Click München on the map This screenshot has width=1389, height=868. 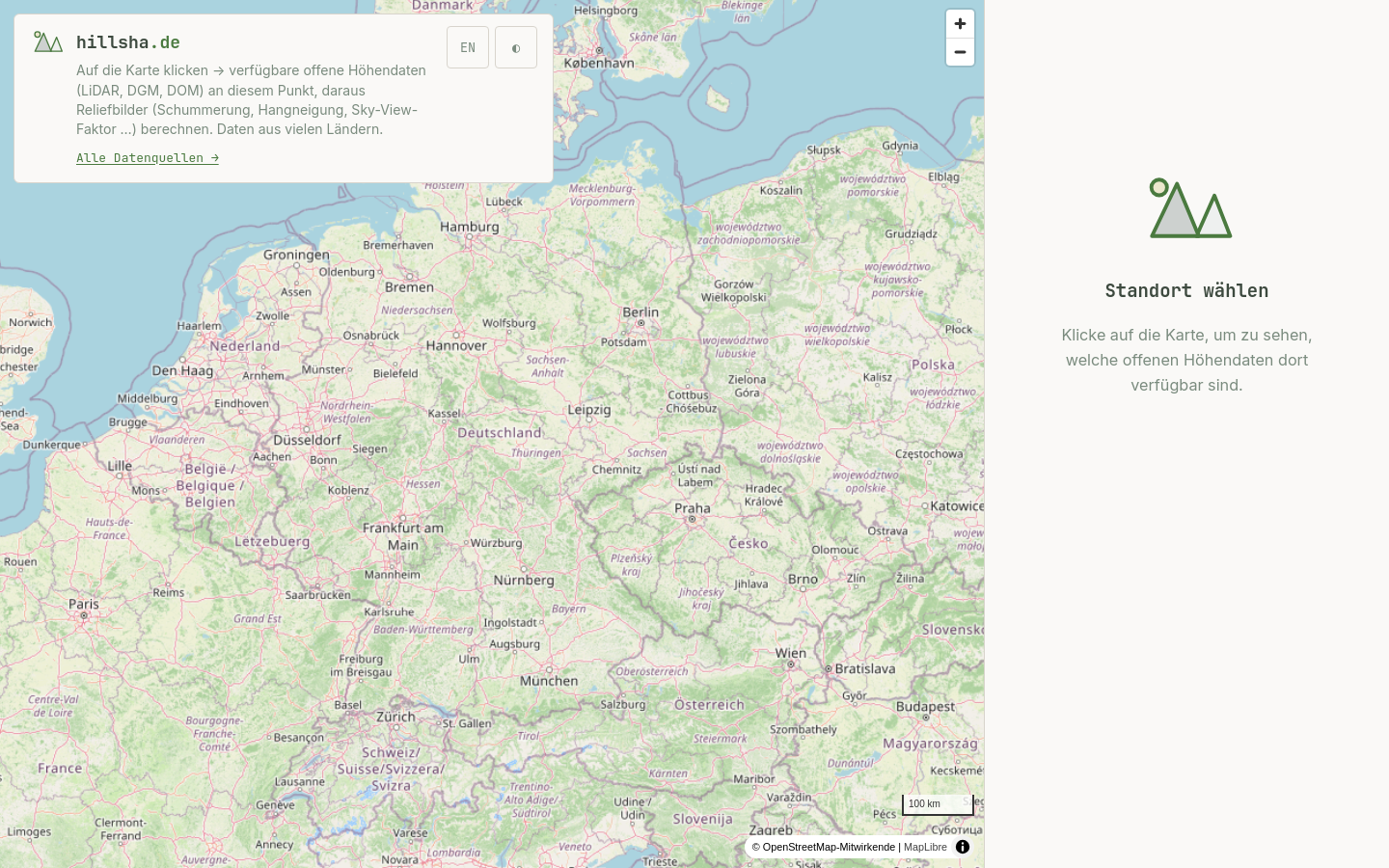point(549,681)
